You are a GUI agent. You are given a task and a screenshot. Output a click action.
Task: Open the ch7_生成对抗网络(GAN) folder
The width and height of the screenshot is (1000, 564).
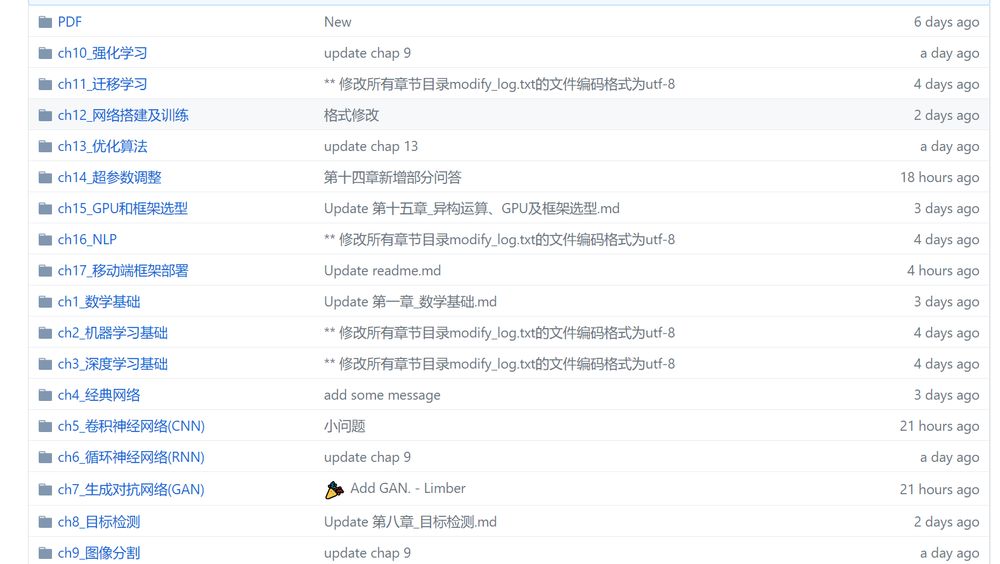(x=131, y=489)
